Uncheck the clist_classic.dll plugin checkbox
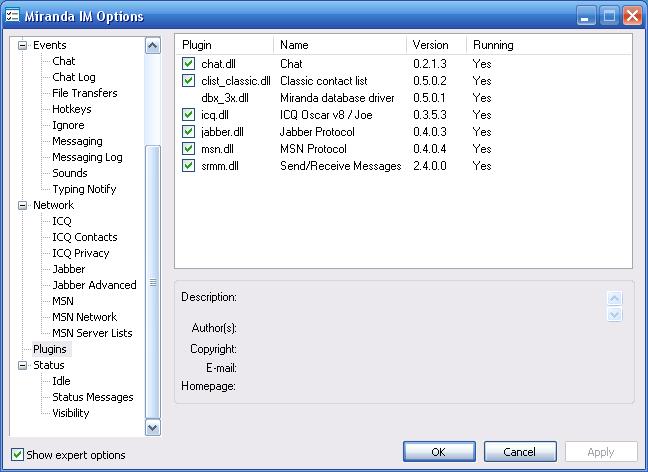 click(188, 81)
